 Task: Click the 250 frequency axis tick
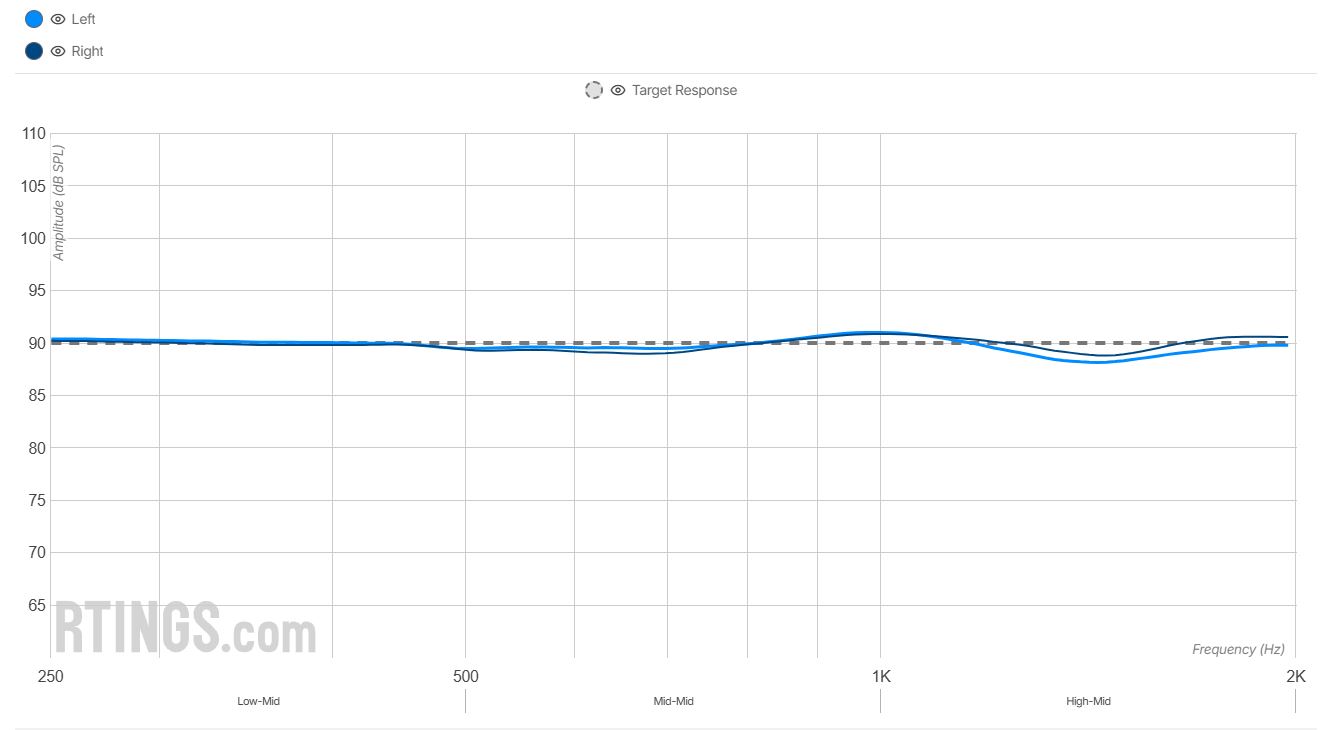tap(50, 676)
